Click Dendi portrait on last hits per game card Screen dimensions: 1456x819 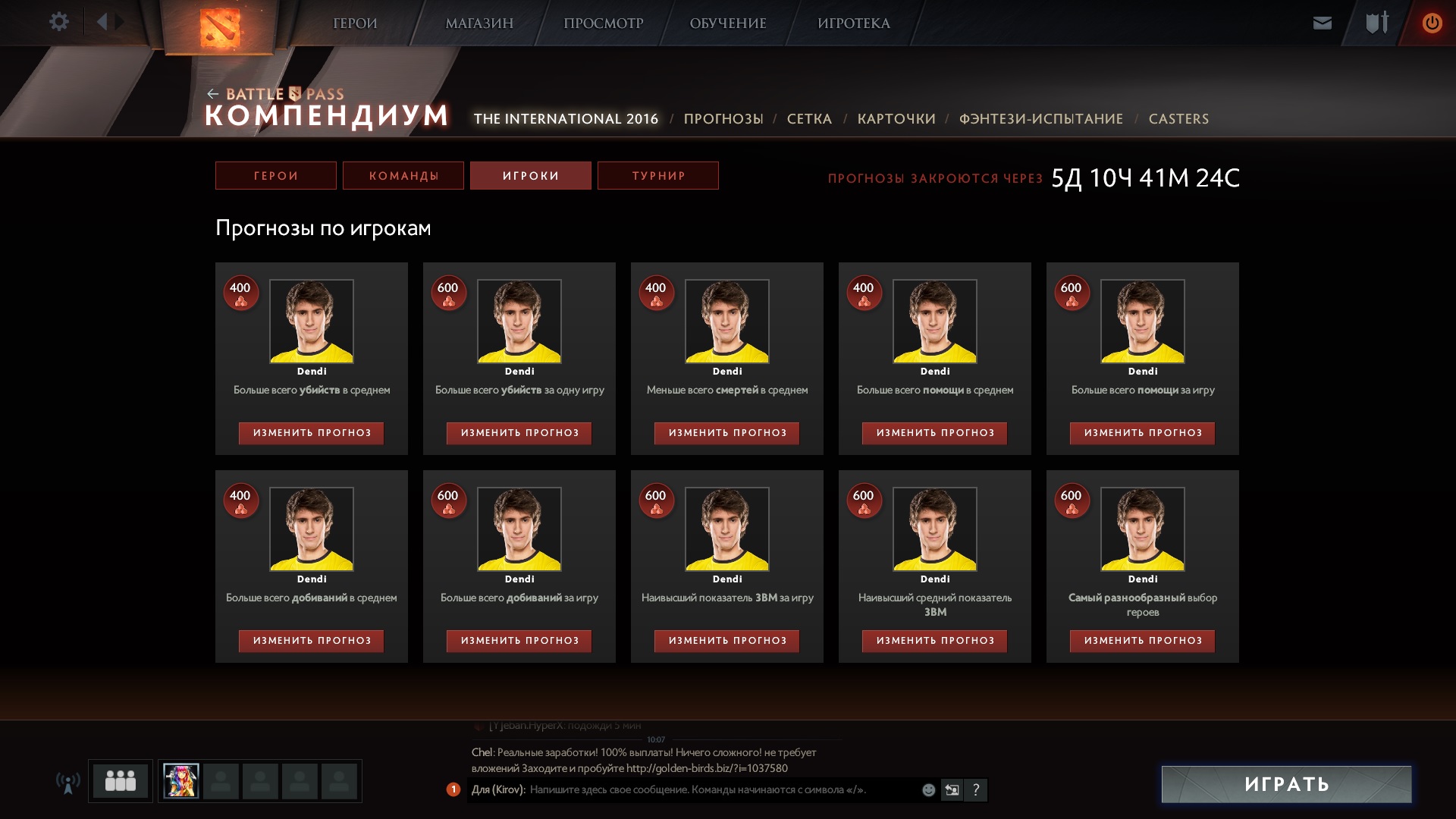pyautogui.click(x=519, y=529)
